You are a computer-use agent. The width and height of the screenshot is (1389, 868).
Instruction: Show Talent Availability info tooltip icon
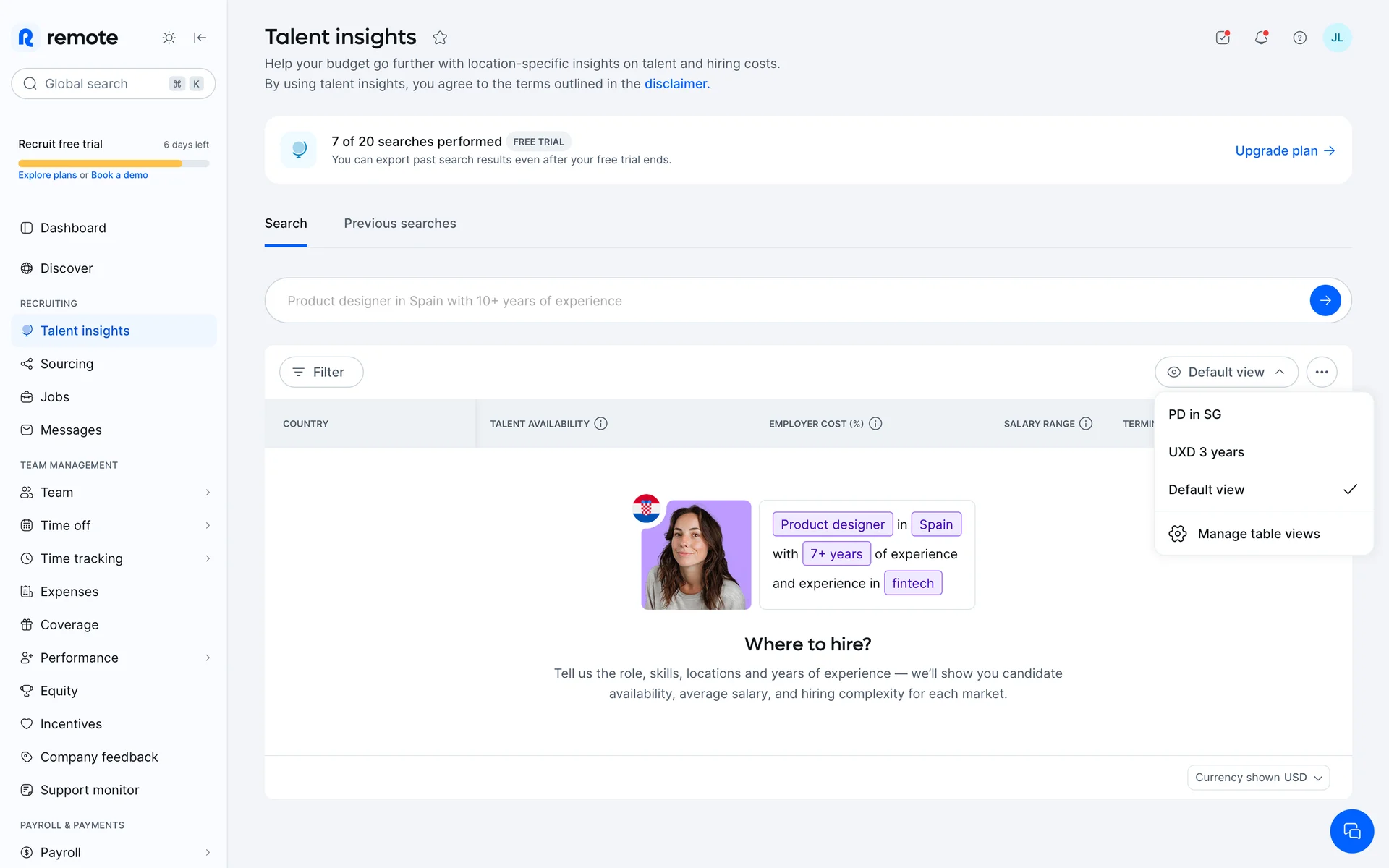600,424
